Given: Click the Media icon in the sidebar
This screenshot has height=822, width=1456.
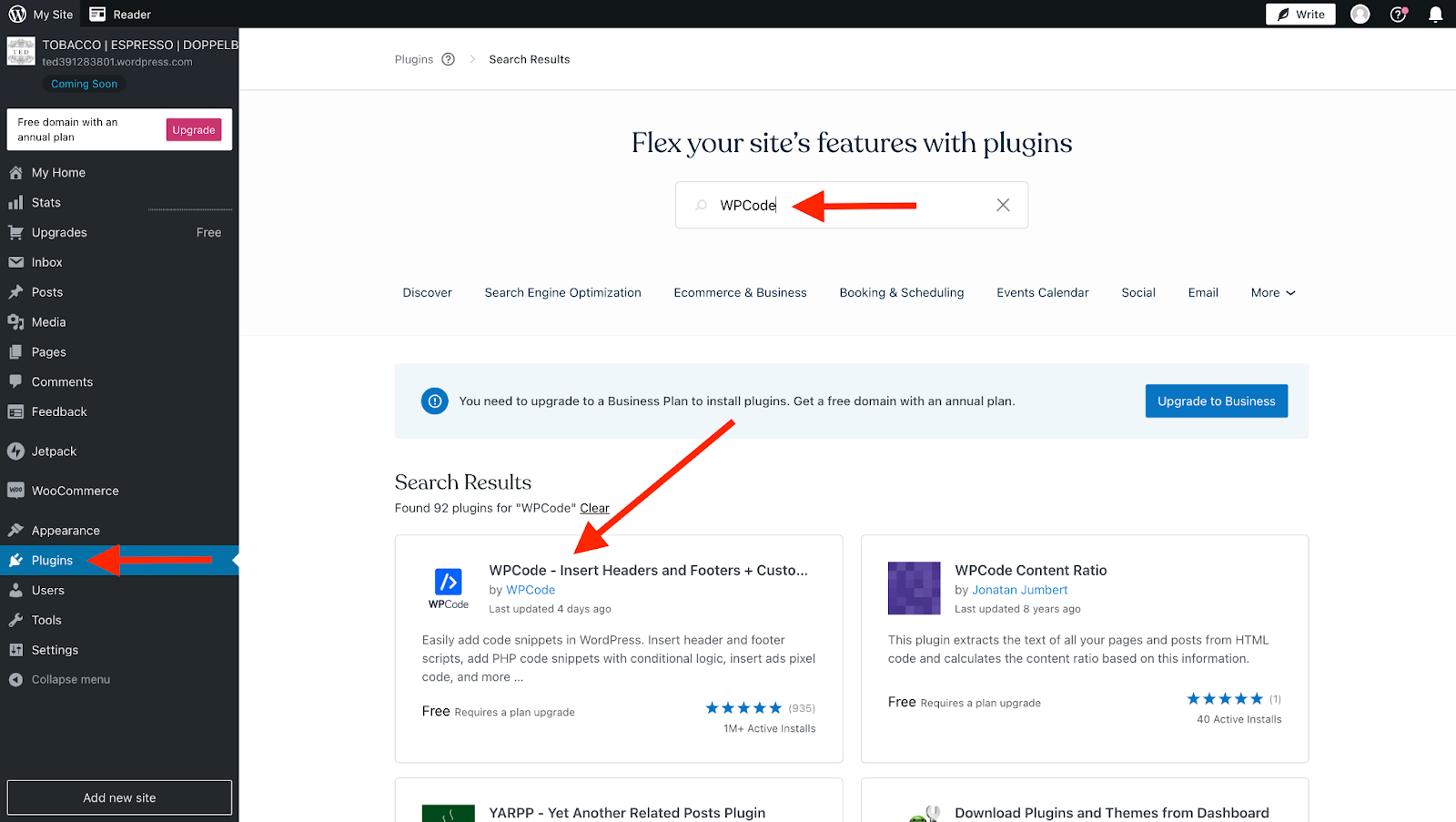Looking at the screenshot, I should tap(15, 322).
